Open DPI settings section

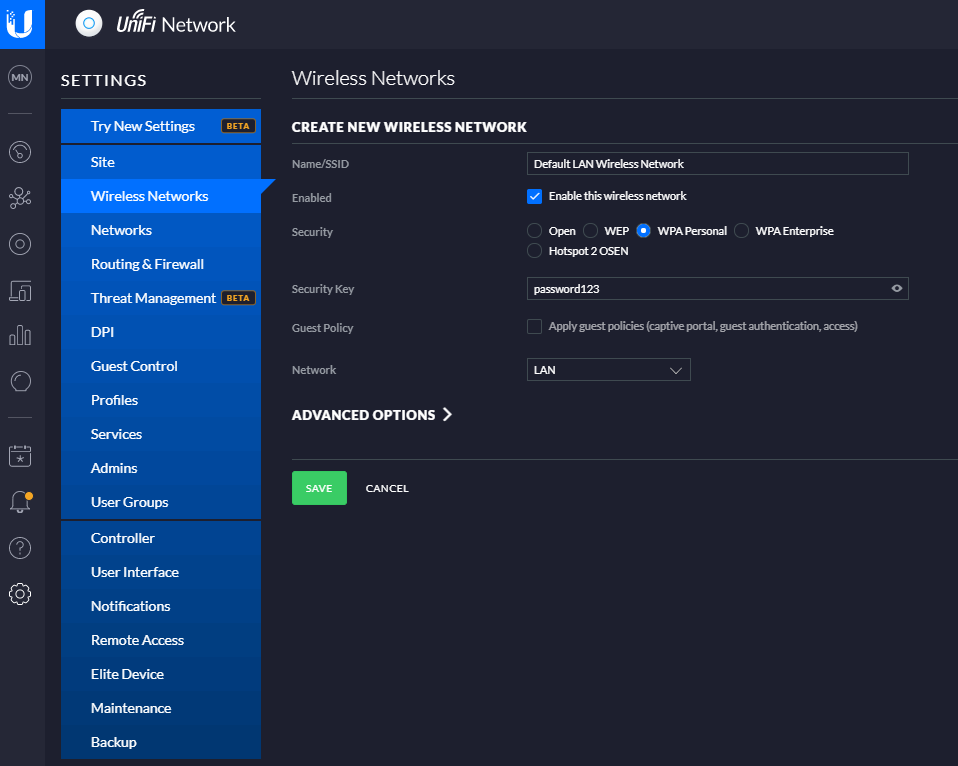point(161,332)
